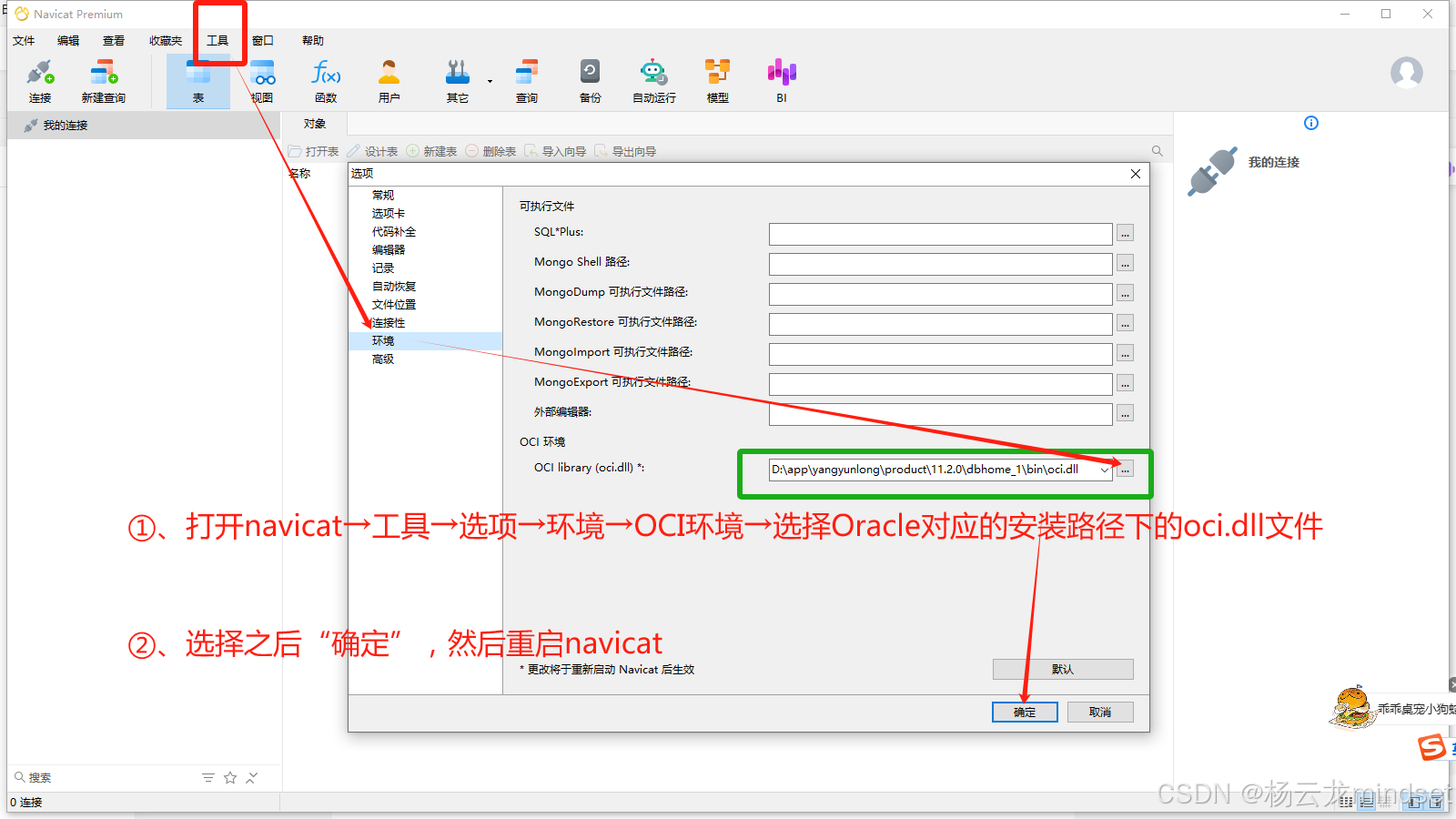1456x819 pixels.
Task: Open the 收藏夹 menu
Action: 166,40
